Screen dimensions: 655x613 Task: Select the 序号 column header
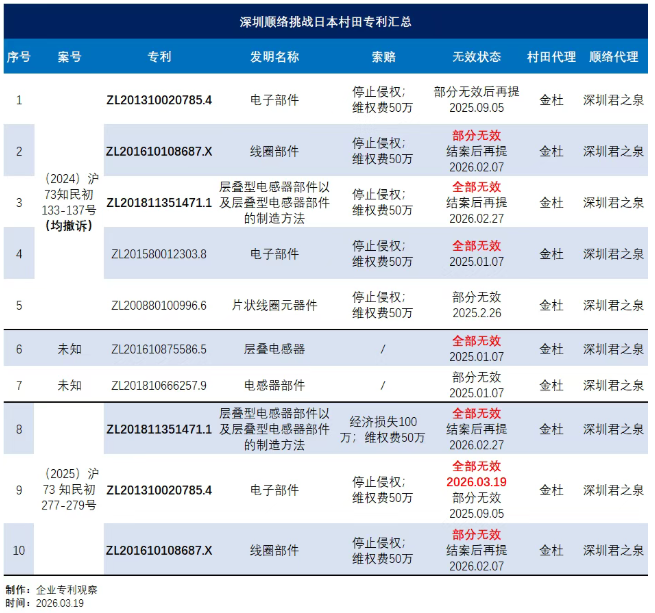(19, 57)
